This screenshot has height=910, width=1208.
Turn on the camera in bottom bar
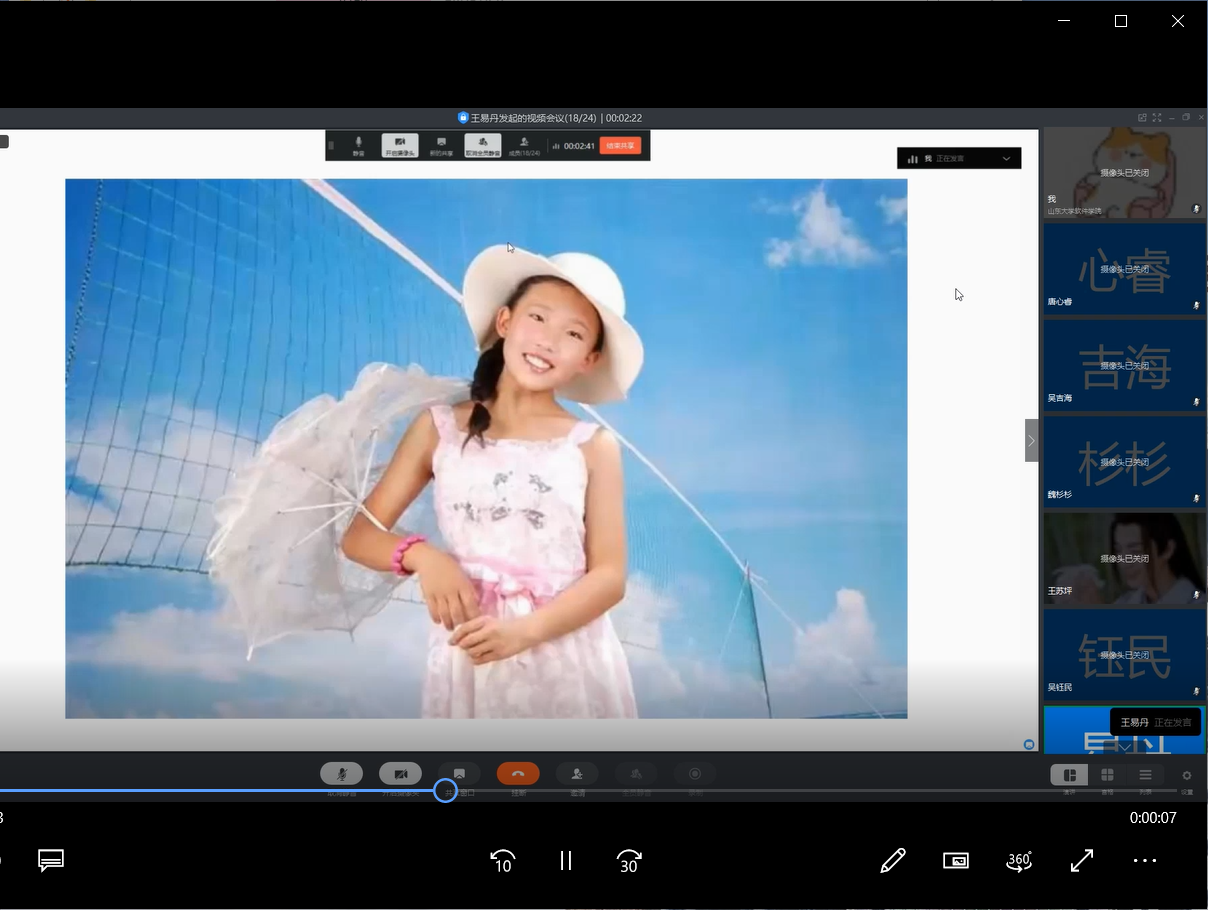(400, 774)
